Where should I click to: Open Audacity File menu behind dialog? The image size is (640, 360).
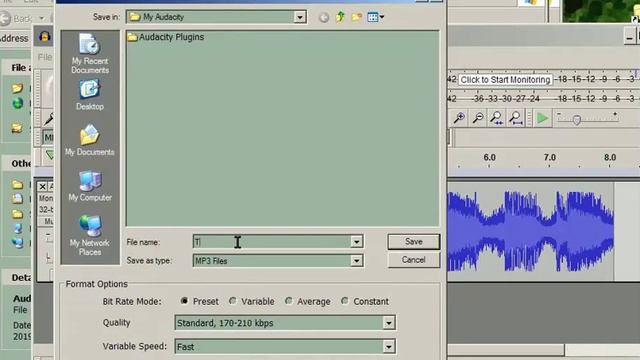pyautogui.click(x=45, y=57)
